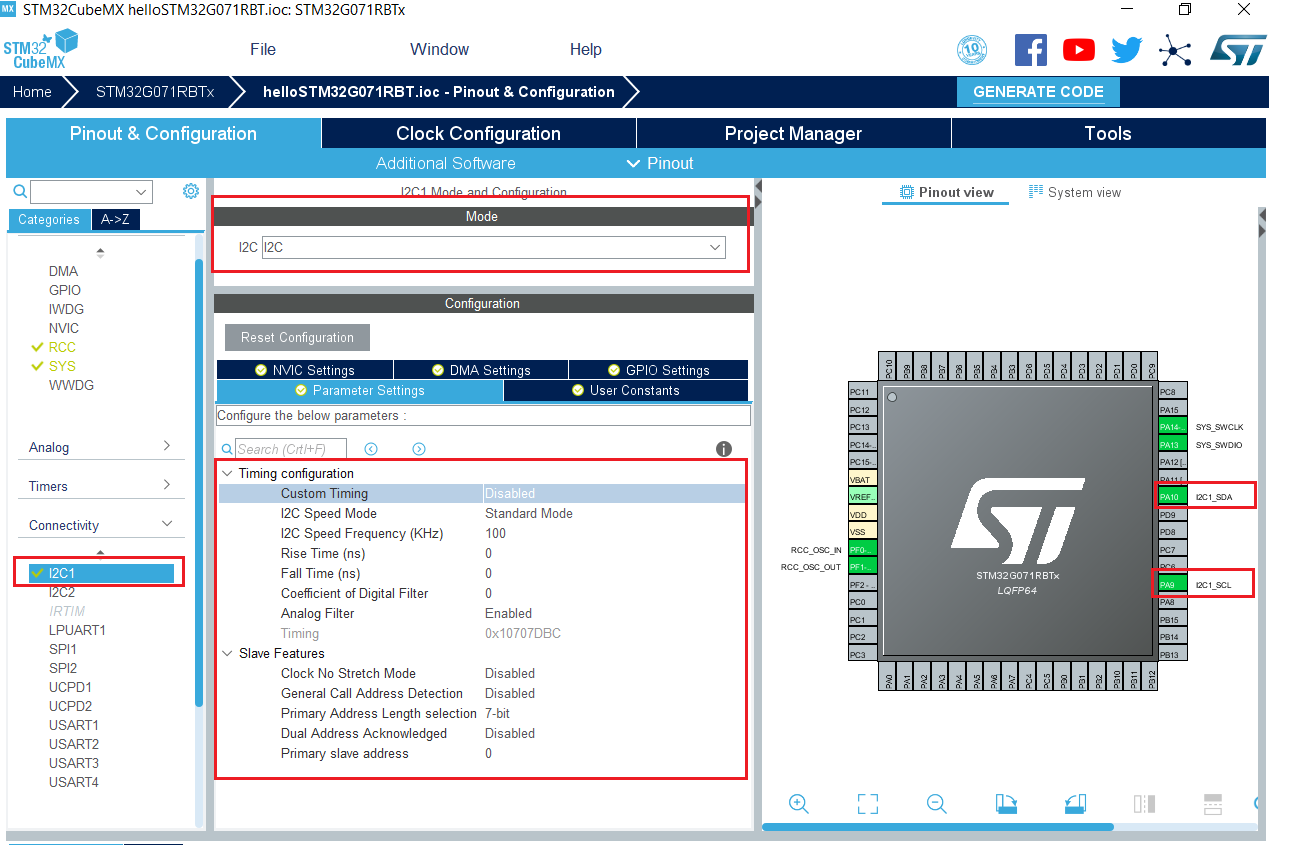The width and height of the screenshot is (1294, 845).
Task: Open the peripheral search dropdown
Action: pyautogui.click(x=141, y=192)
